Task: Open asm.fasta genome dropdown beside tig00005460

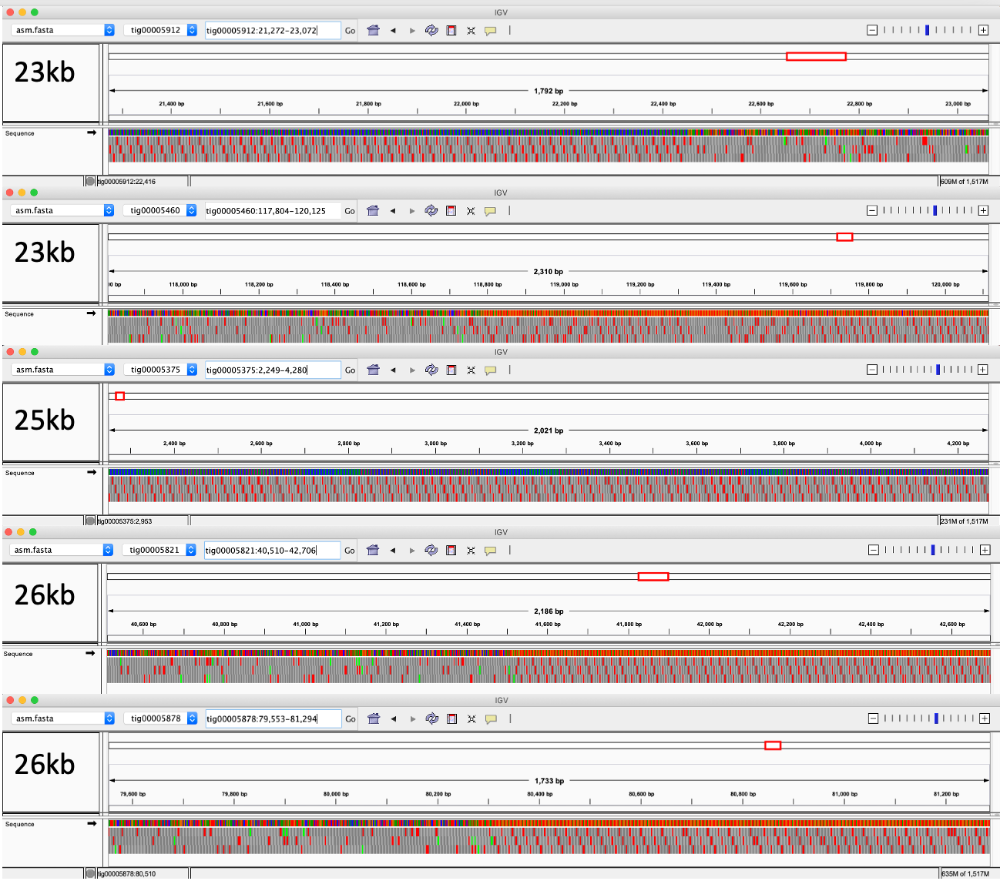Action: pyautogui.click(x=62, y=211)
